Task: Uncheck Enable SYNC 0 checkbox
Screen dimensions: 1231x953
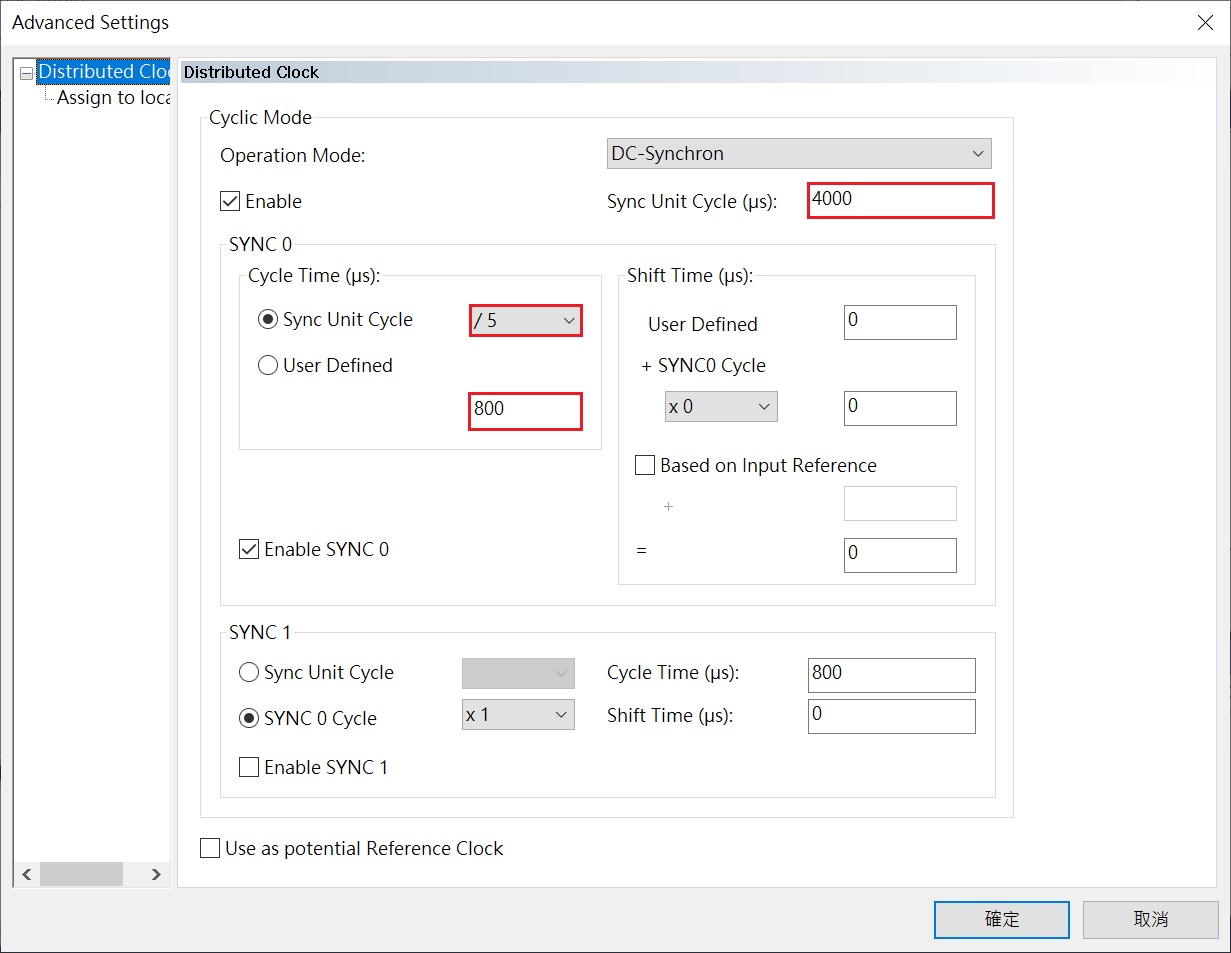Action: tap(249, 550)
